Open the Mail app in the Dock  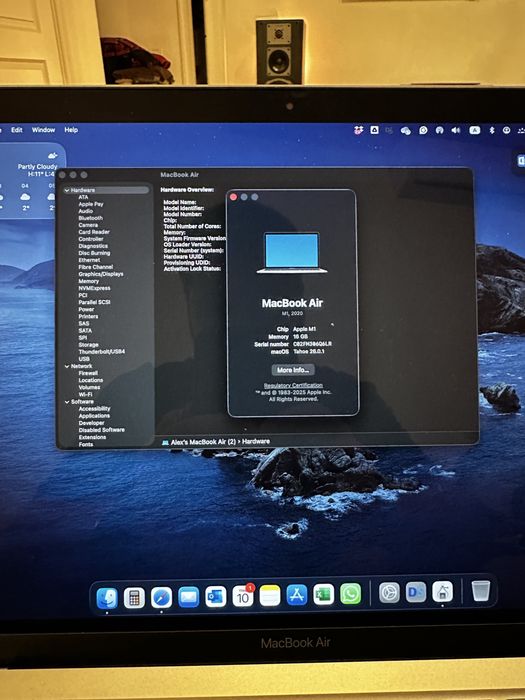188,597
